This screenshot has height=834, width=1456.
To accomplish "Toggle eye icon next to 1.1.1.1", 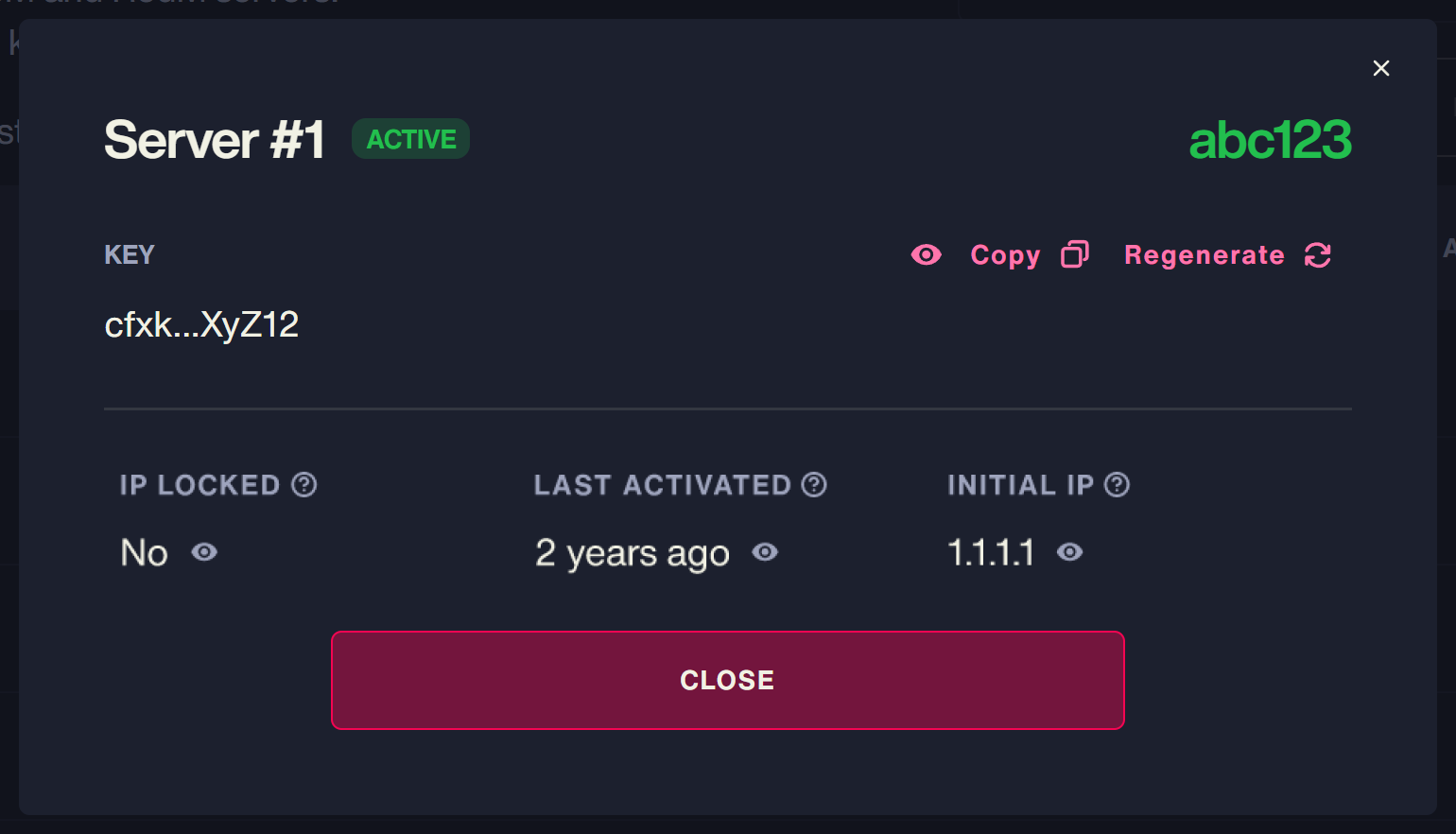I will tap(1069, 552).
